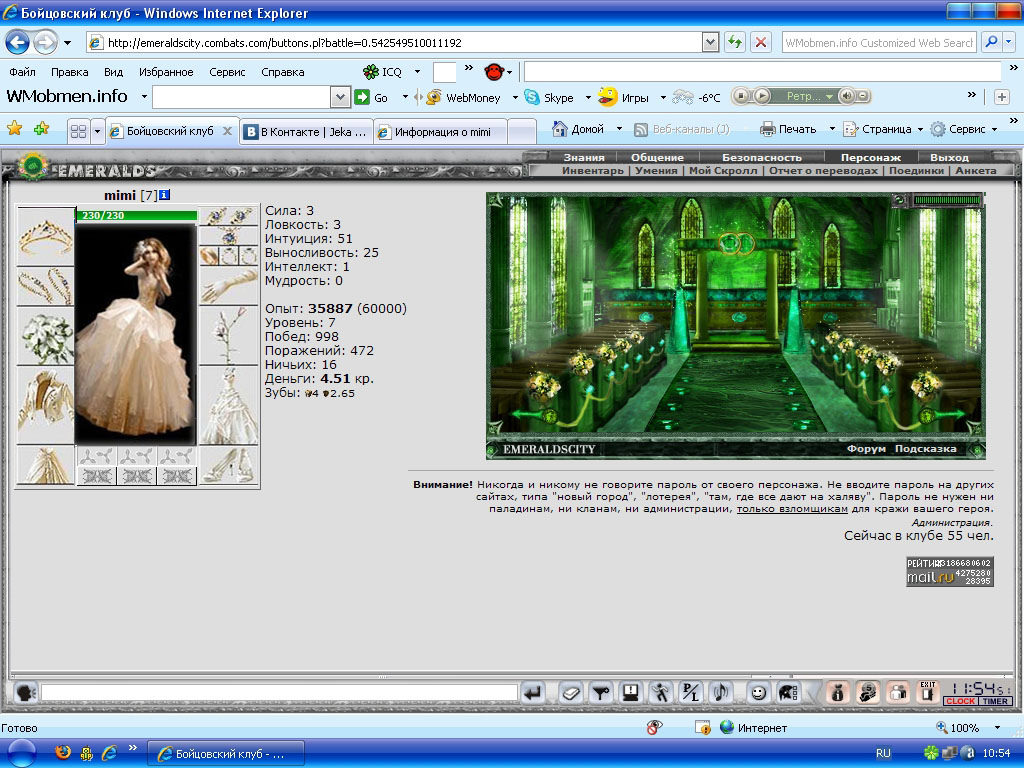This screenshot has width=1024, height=768.
Task: Open the WMobmen.info toolbar dropdown
Action: (x=144, y=97)
